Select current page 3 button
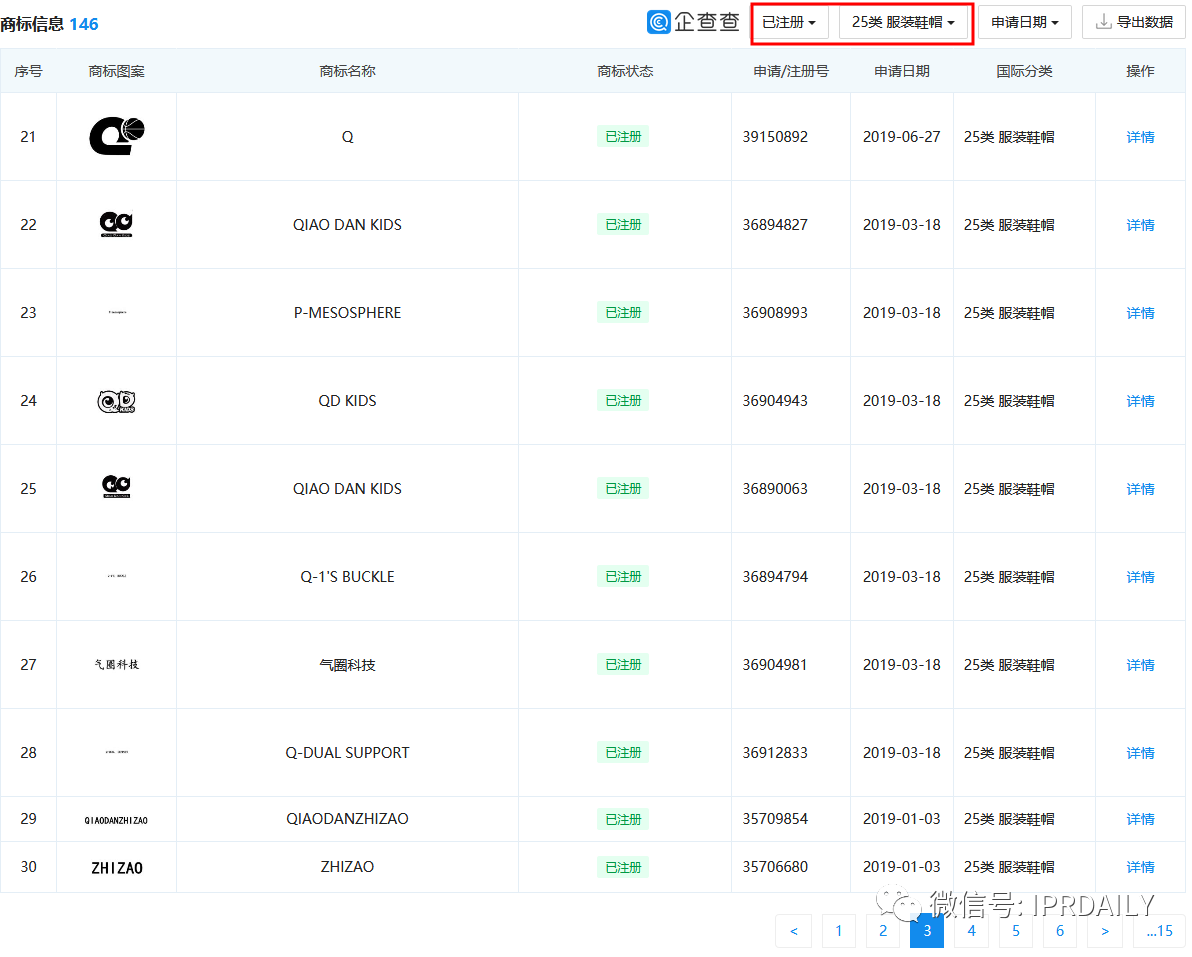The width and height of the screenshot is (1192, 957). 927,930
